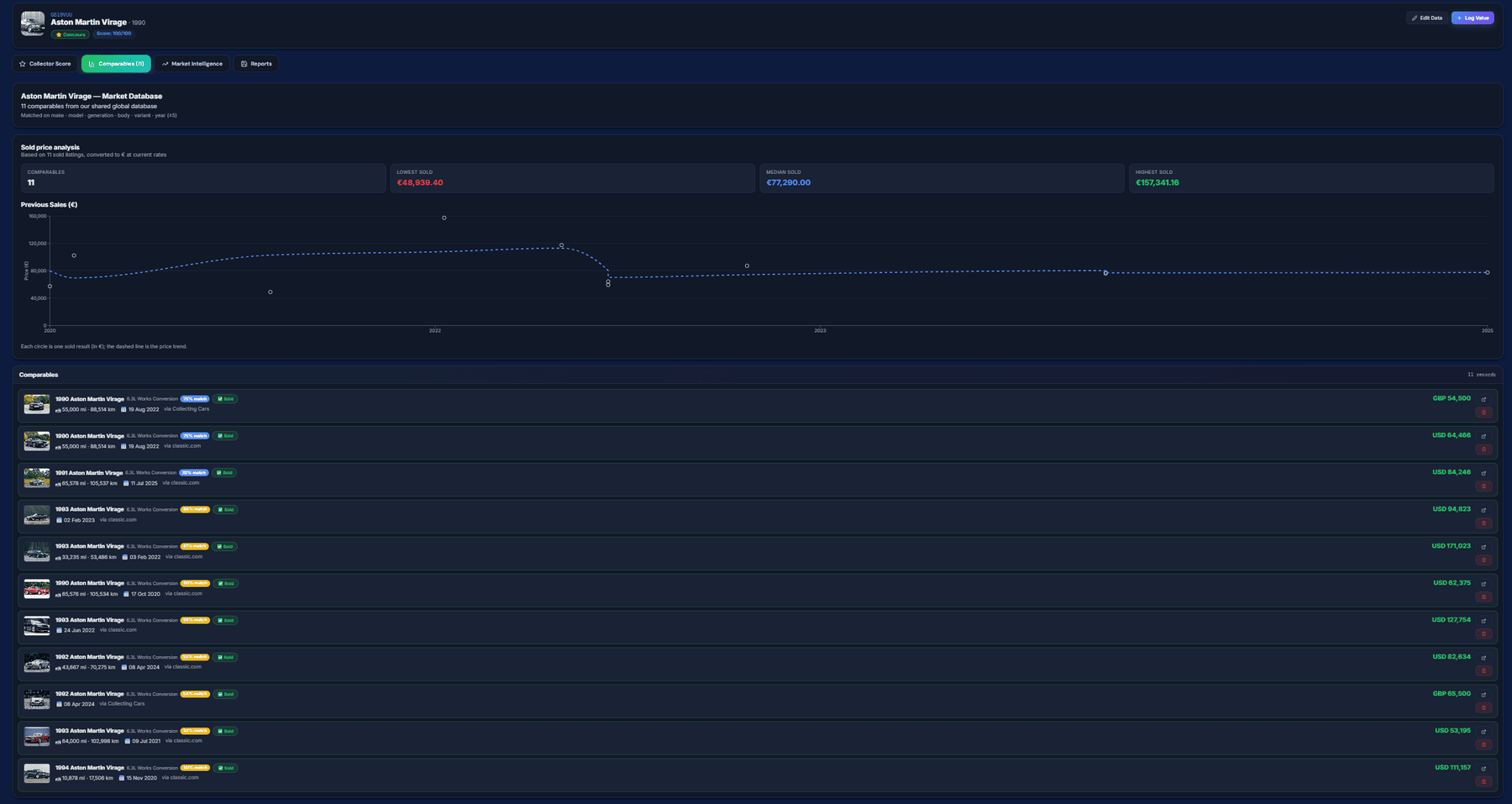Open thumbnail of the 17 Oct 2020 listing
Screen dimensions: 1512x804
pyautogui.click(x=37, y=589)
